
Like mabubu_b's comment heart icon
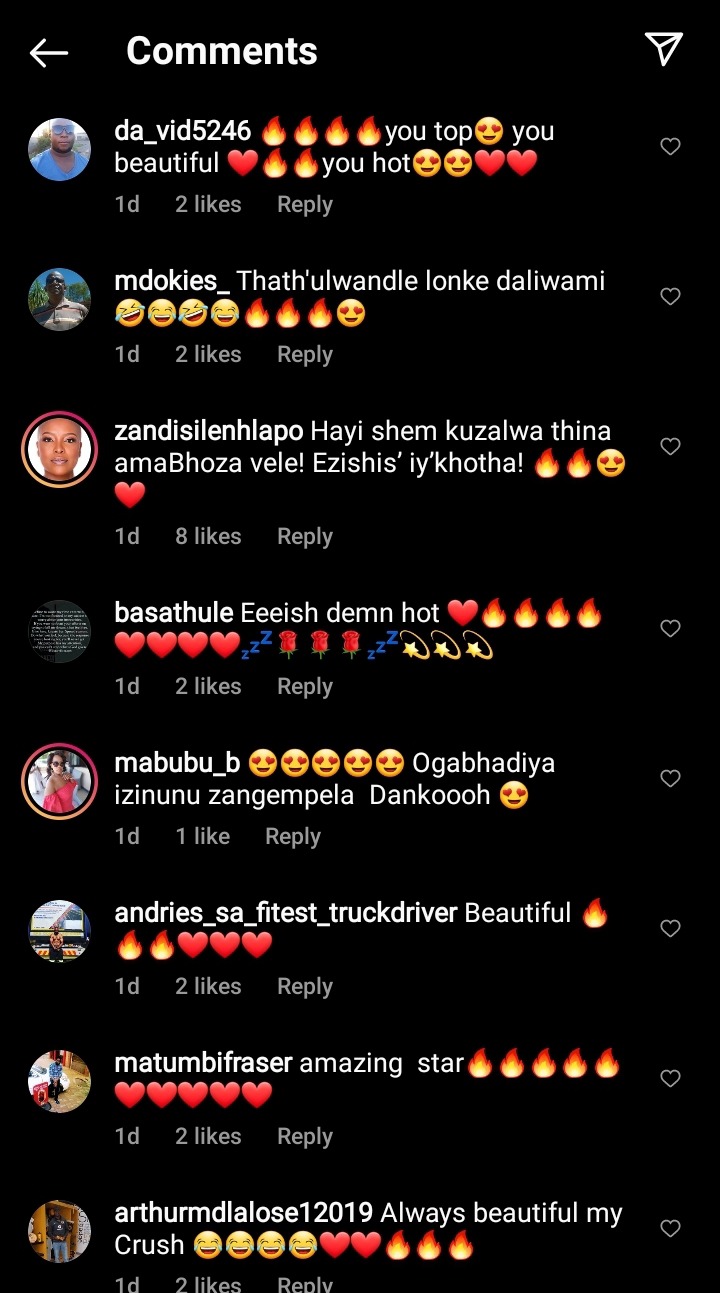tap(670, 779)
